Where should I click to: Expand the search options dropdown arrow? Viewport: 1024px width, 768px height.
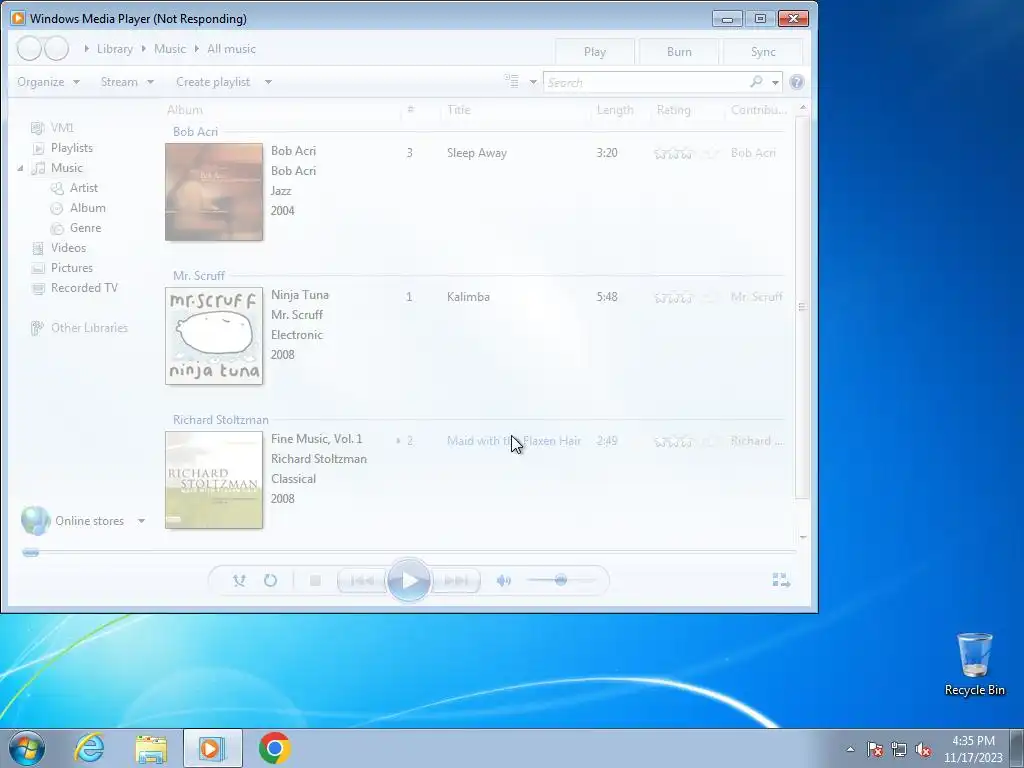coord(775,82)
